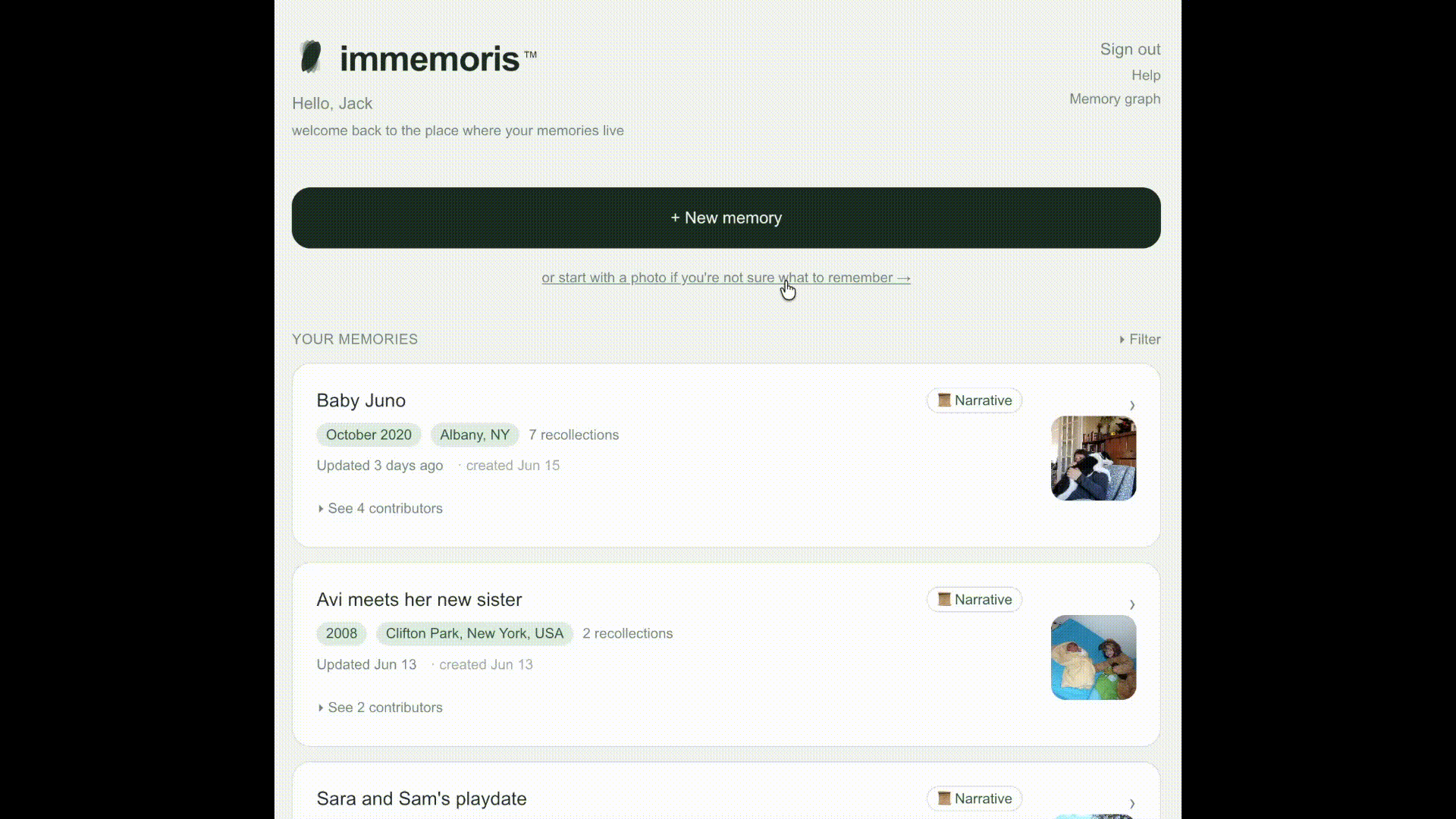This screenshot has height=819, width=1456.
Task: Click the 2 recollections text
Action: pyautogui.click(x=628, y=633)
